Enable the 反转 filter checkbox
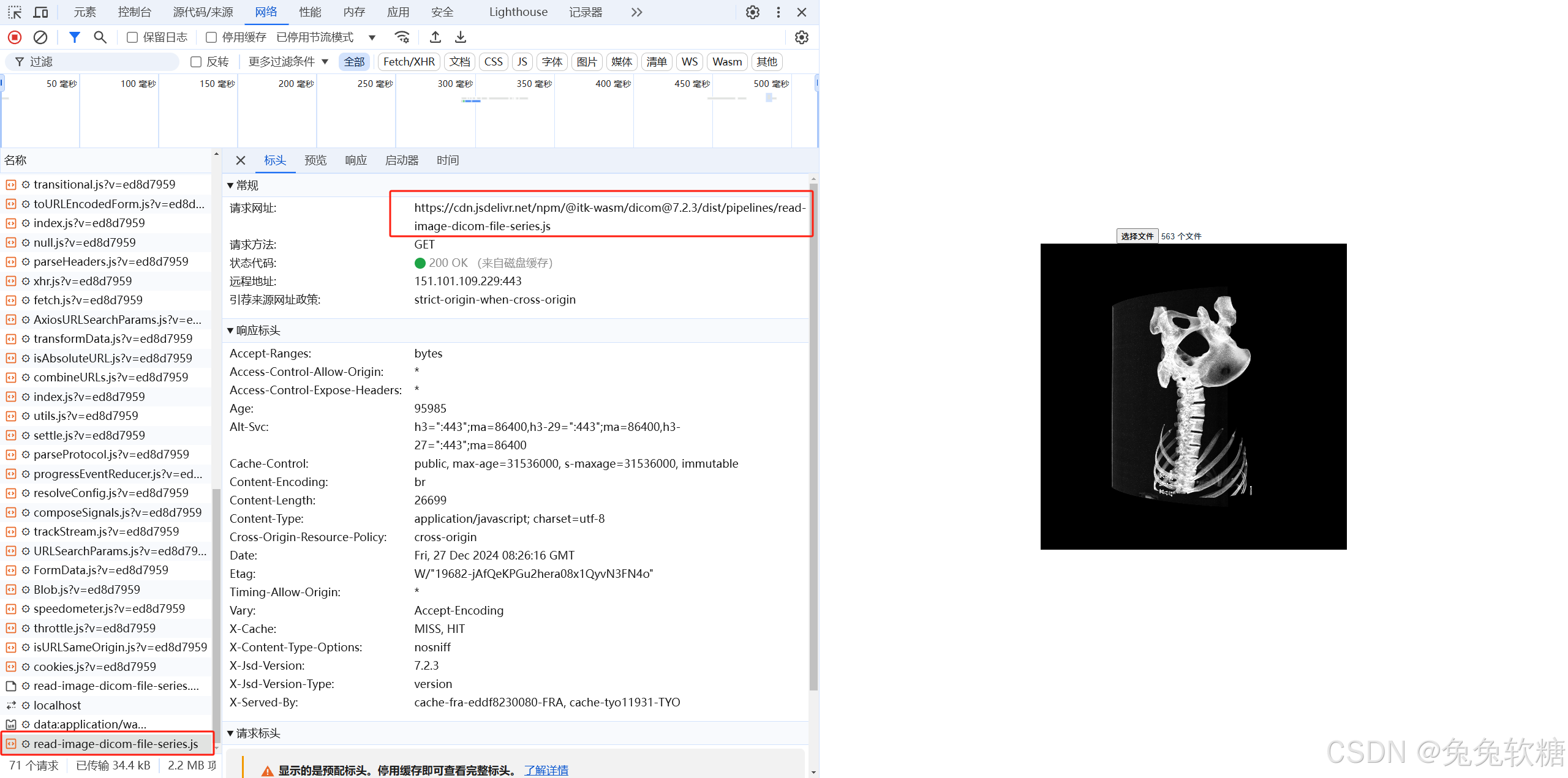Image resolution: width=1568 pixels, height=778 pixels. (195, 61)
